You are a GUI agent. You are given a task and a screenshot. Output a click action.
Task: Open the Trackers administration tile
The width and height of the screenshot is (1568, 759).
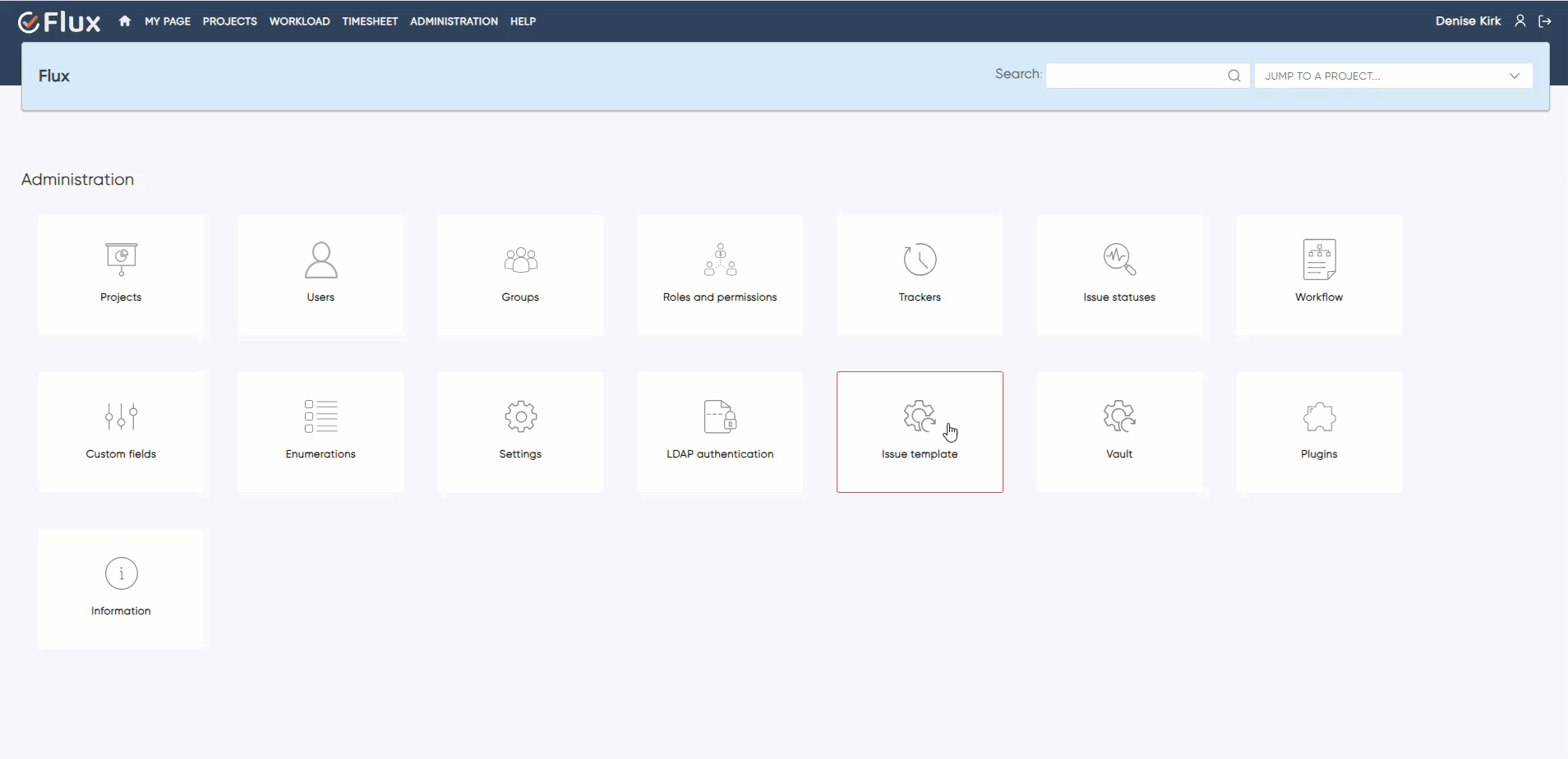point(919,275)
